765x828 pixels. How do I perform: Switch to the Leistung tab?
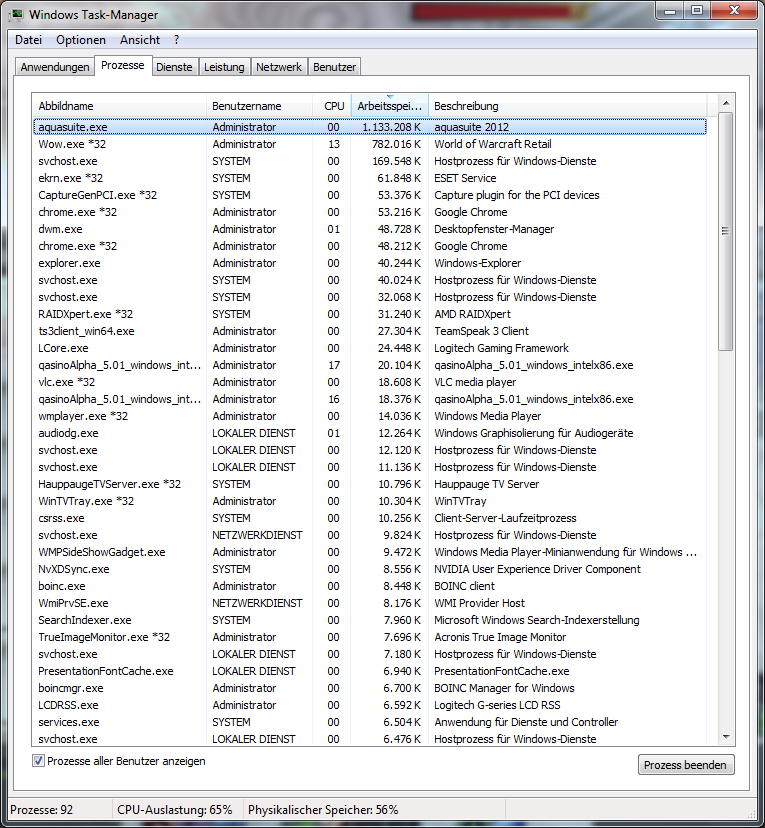click(x=224, y=67)
